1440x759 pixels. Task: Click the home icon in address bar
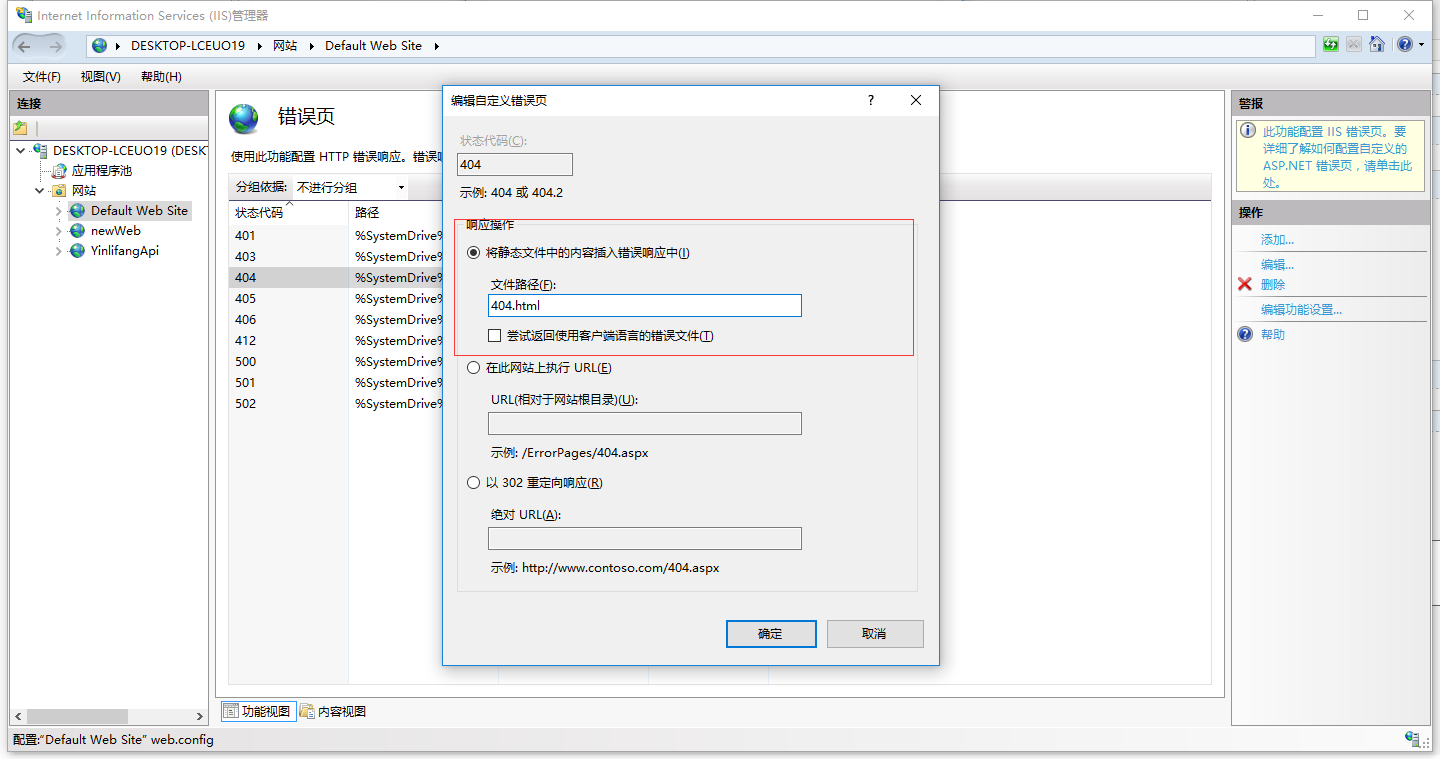pyautogui.click(x=1377, y=45)
